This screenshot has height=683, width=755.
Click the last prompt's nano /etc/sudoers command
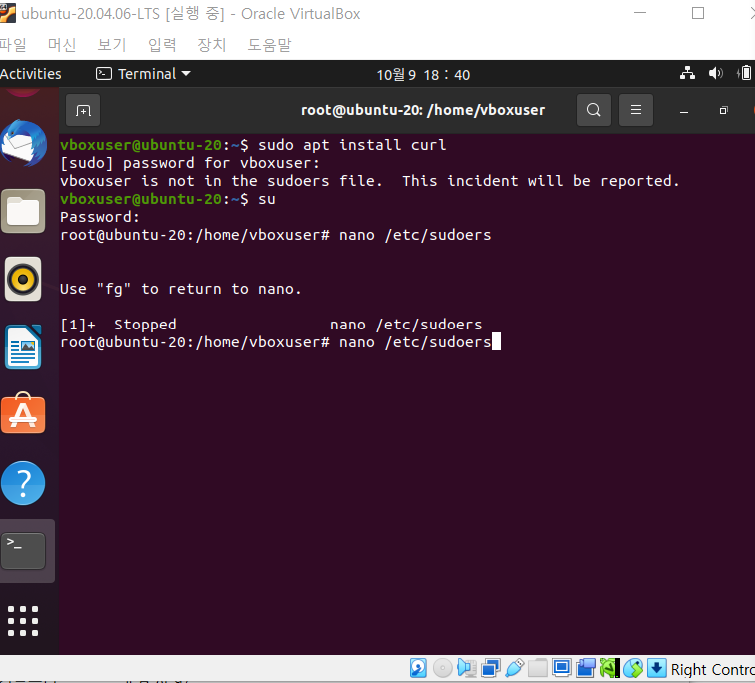(x=415, y=342)
